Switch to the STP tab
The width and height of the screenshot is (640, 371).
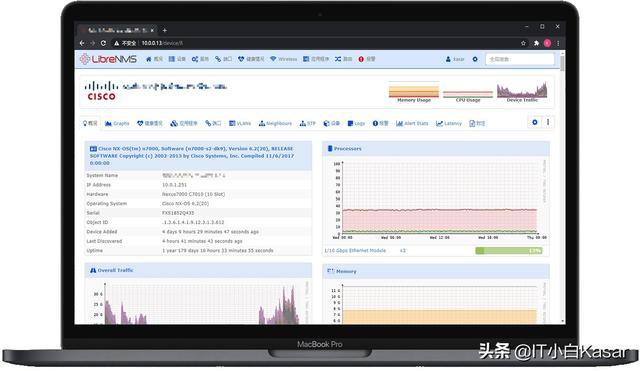(x=307, y=123)
